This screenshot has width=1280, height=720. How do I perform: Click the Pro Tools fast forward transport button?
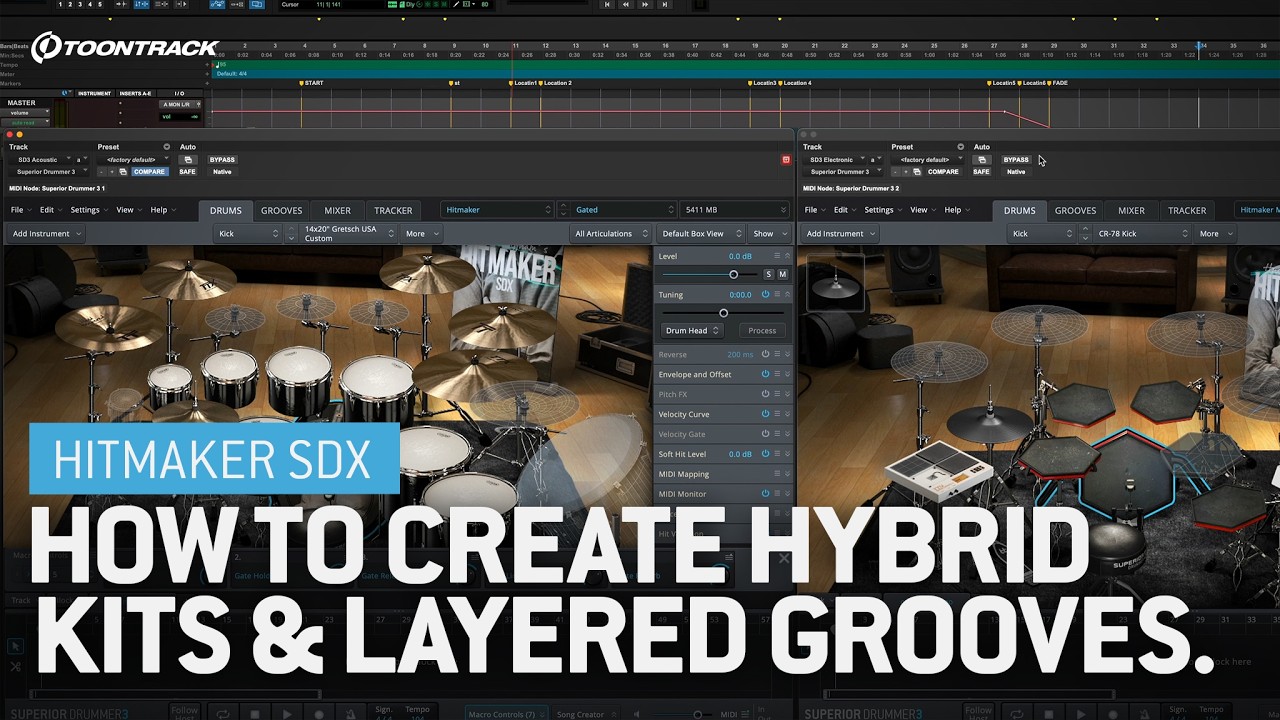pyautogui.click(x=645, y=5)
